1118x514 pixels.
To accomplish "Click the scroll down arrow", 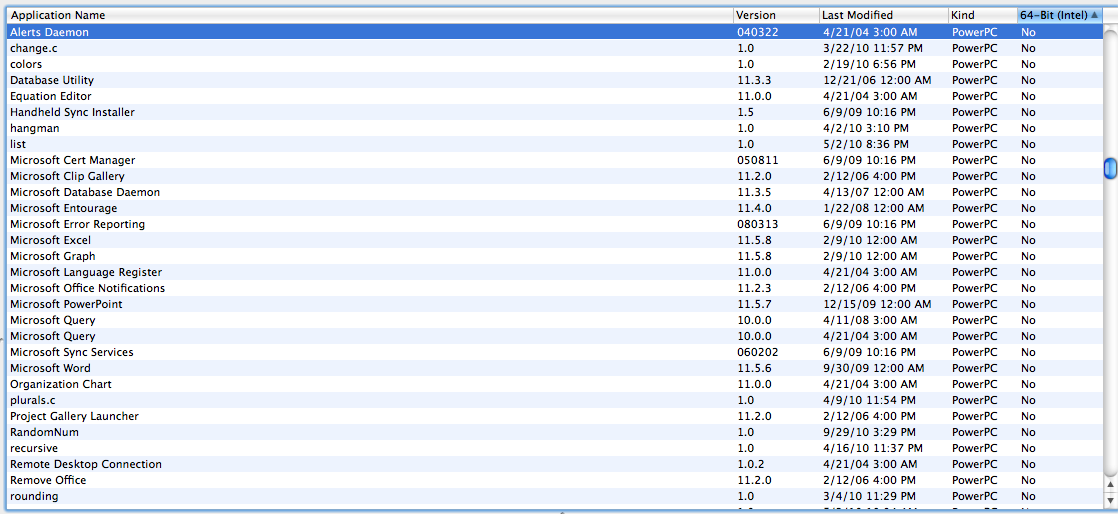I will coord(1110,499).
